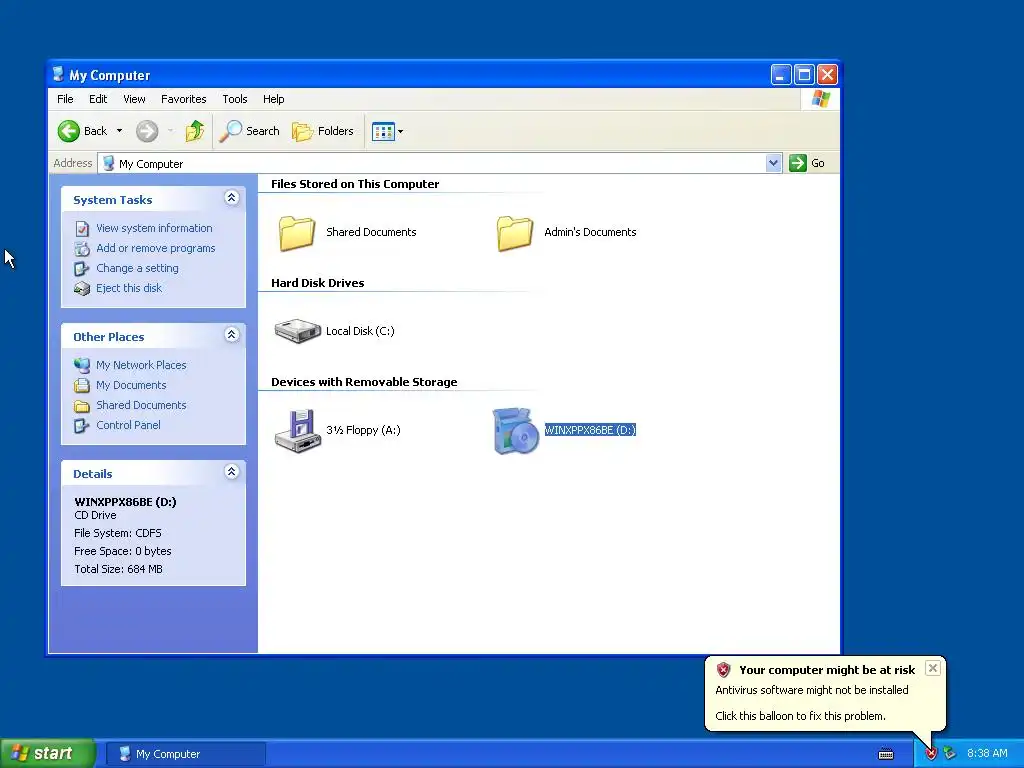
Task: Click the Windows flag logo in menu bar
Action: point(820,99)
